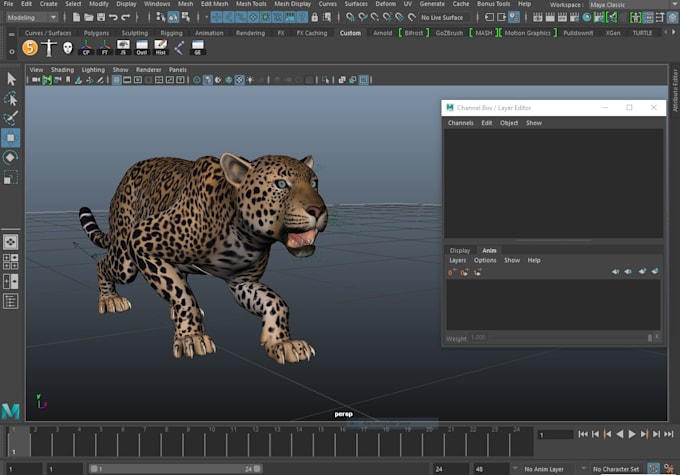Toggle smooth shade all in panel toolbar
This screenshot has width=680, height=475.
(208, 80)
